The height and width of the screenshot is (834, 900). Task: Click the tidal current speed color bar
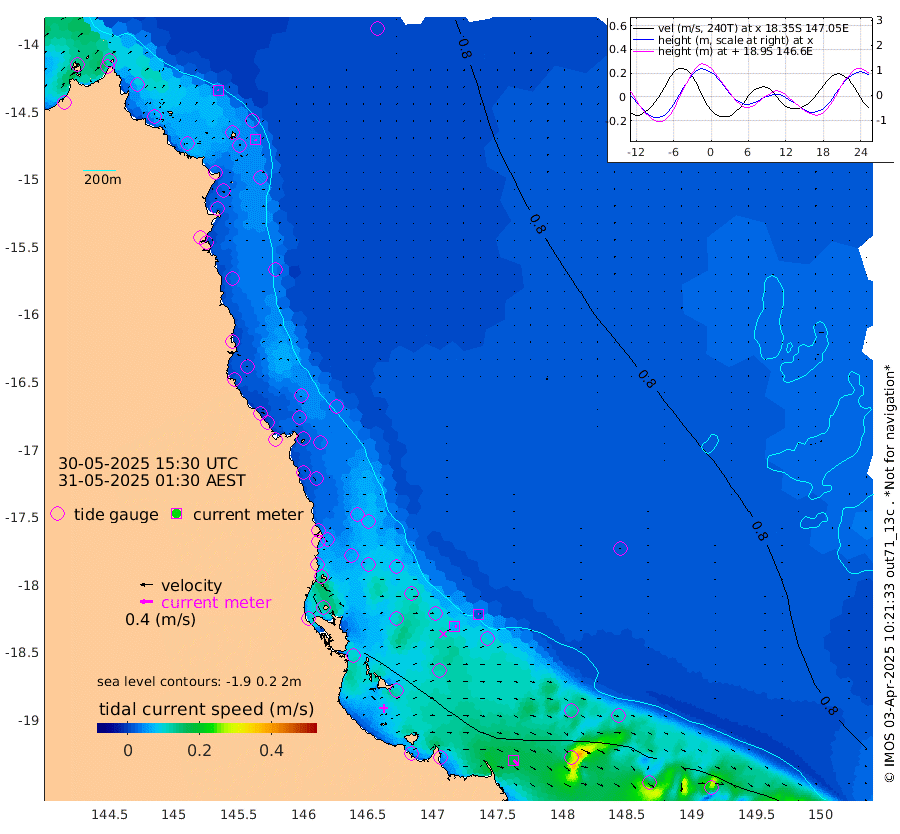(207, 728)
